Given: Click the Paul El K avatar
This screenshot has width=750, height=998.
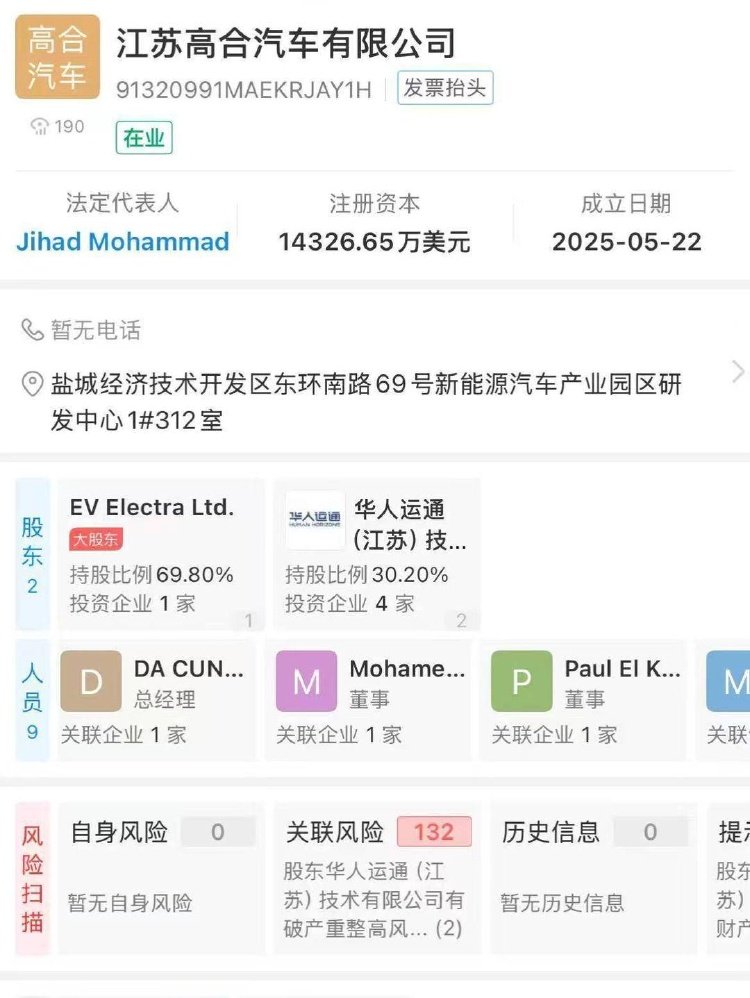Looking at the screenshot, I should click(x=521, y=681).
